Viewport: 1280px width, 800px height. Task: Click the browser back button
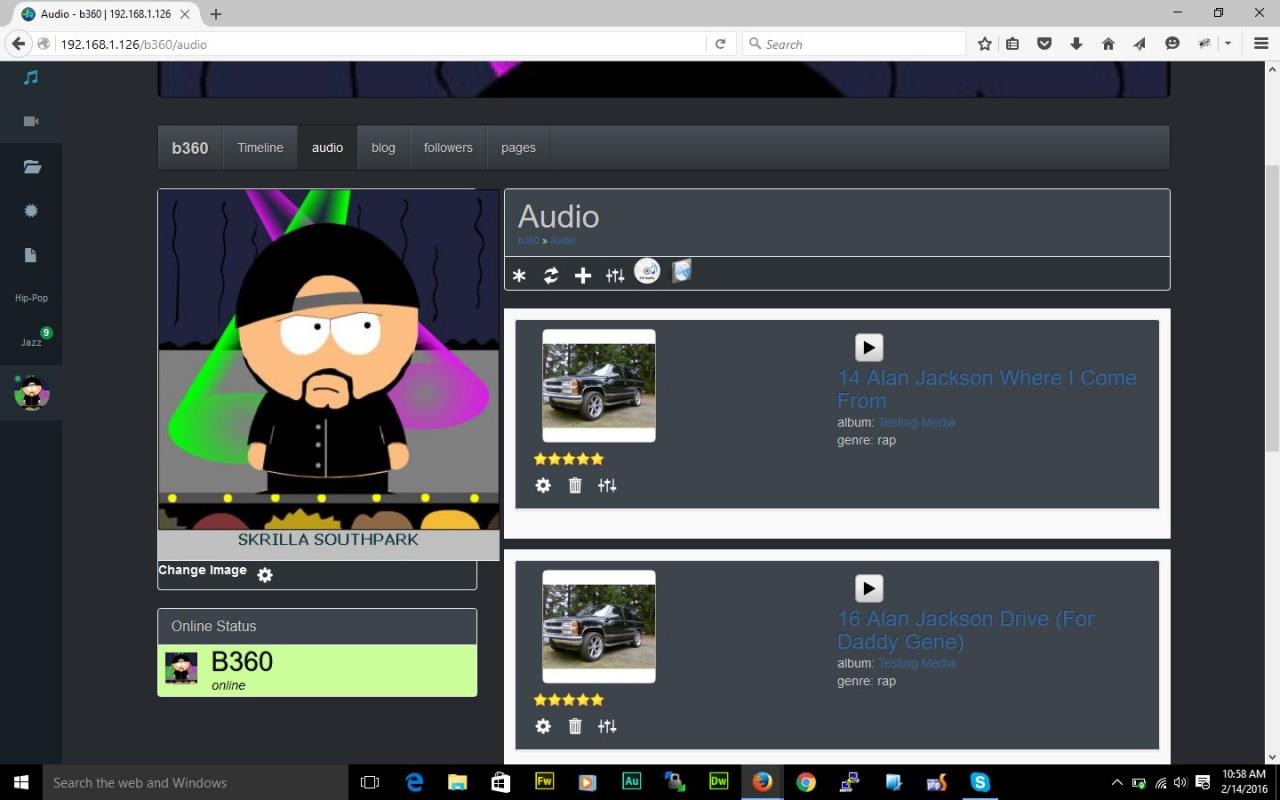(18, 44)
